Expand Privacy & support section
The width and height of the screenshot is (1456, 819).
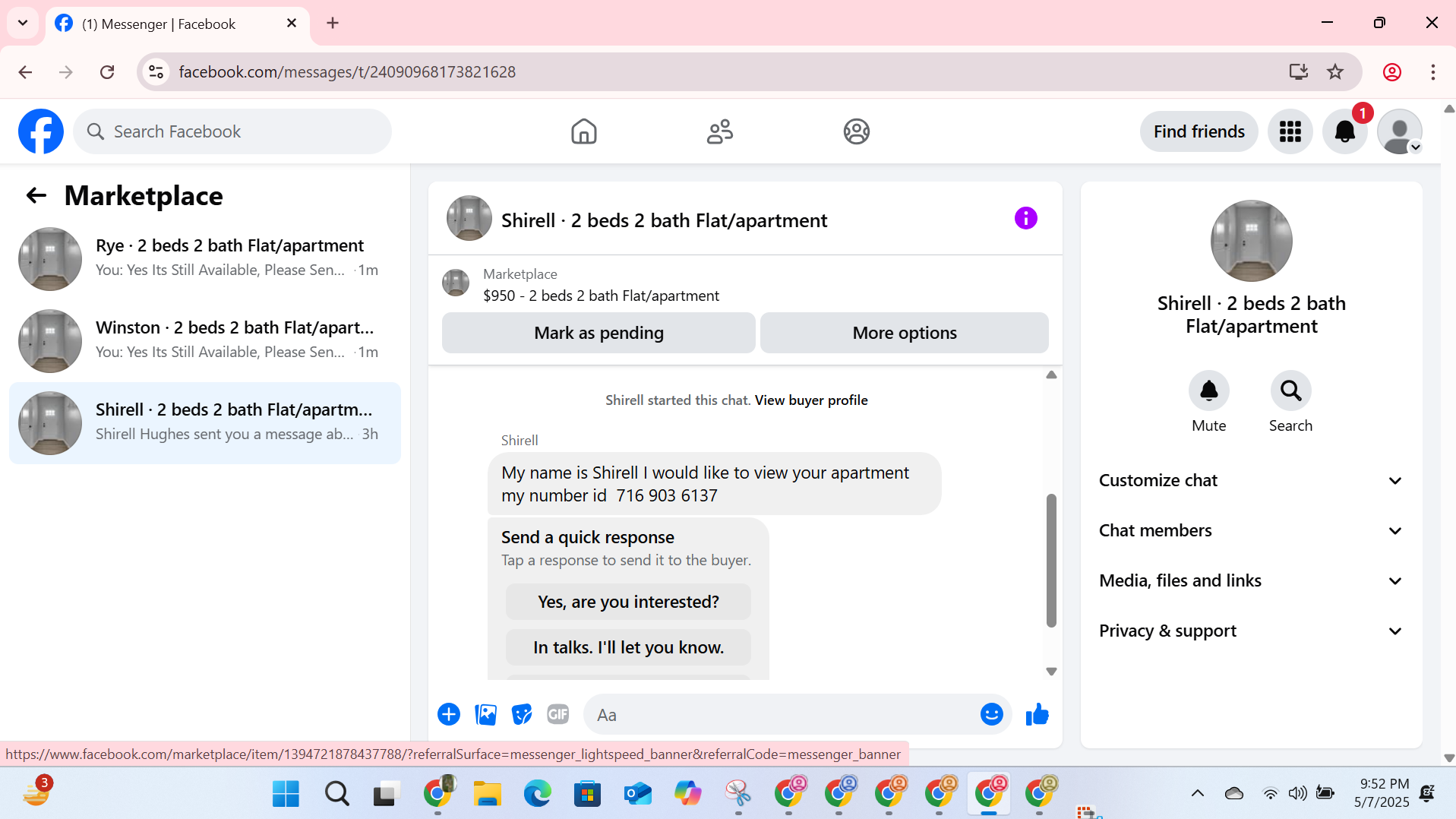(1251, 631)
